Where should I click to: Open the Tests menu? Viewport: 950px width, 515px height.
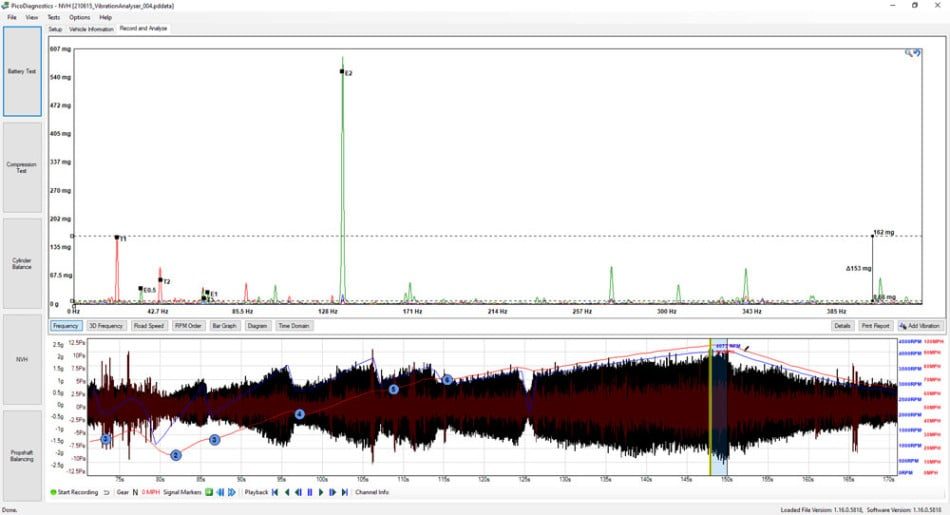[x=54, y=18]
